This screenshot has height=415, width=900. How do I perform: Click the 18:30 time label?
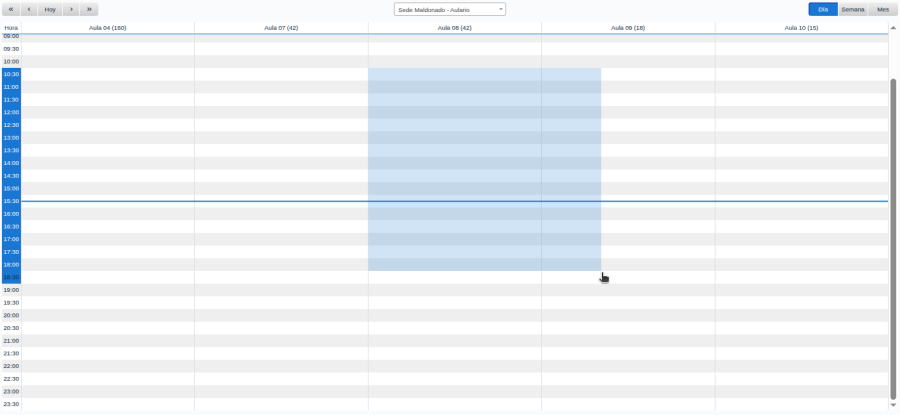(11, 277)
